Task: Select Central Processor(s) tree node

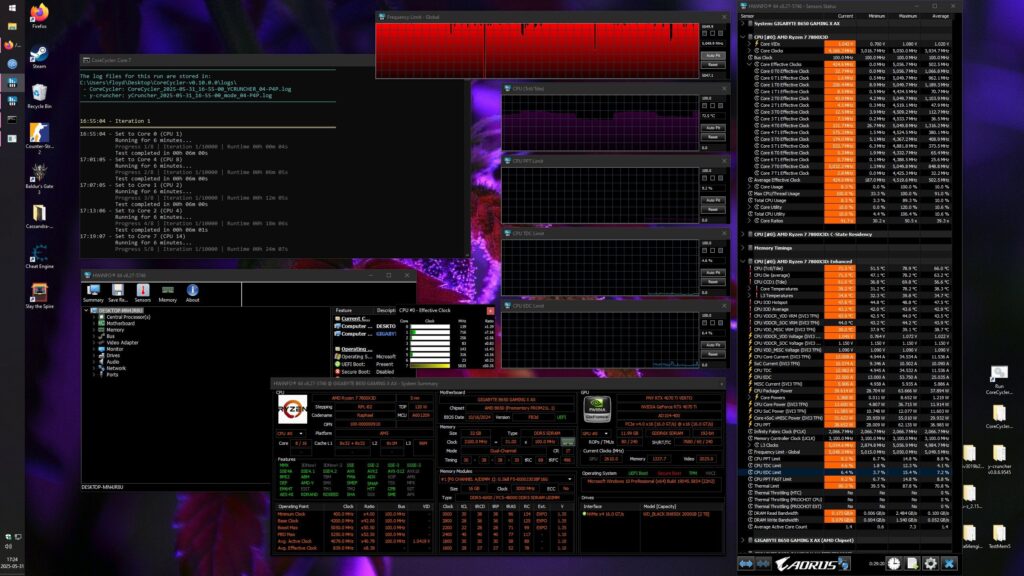Action: coord(128,317)
